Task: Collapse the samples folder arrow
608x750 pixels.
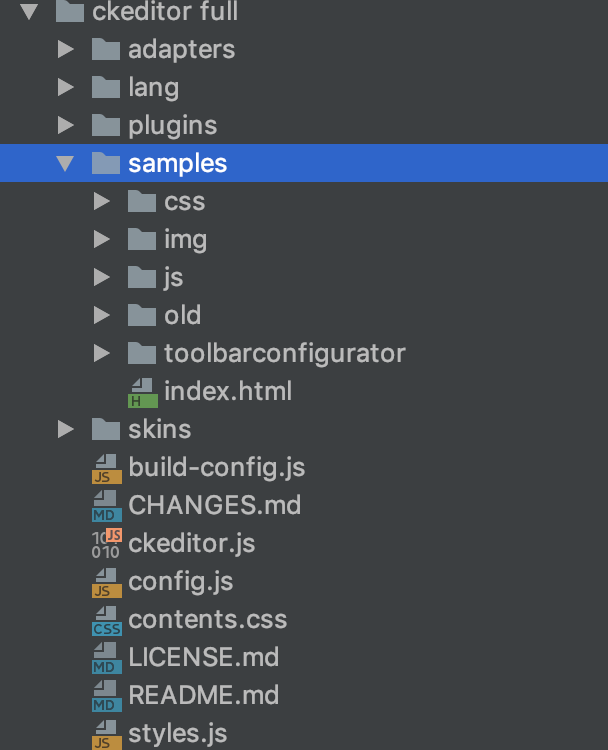Action: pyautogui.click(x=66, y=163)
